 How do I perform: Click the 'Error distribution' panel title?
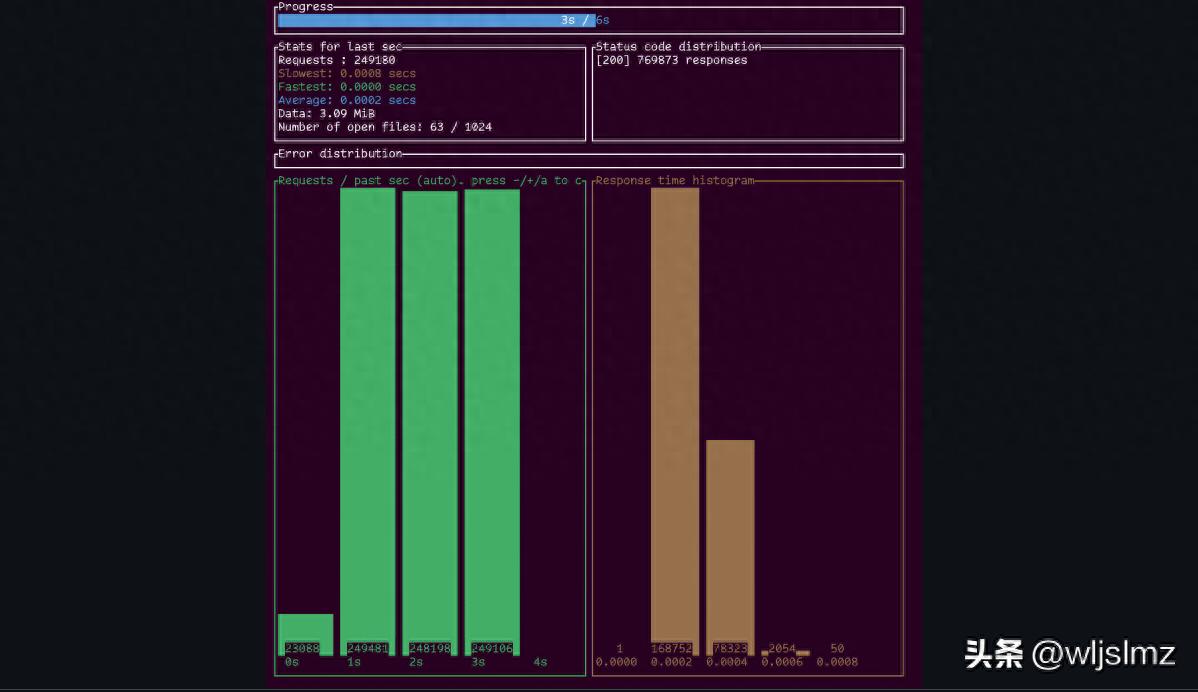click(340, 154)
